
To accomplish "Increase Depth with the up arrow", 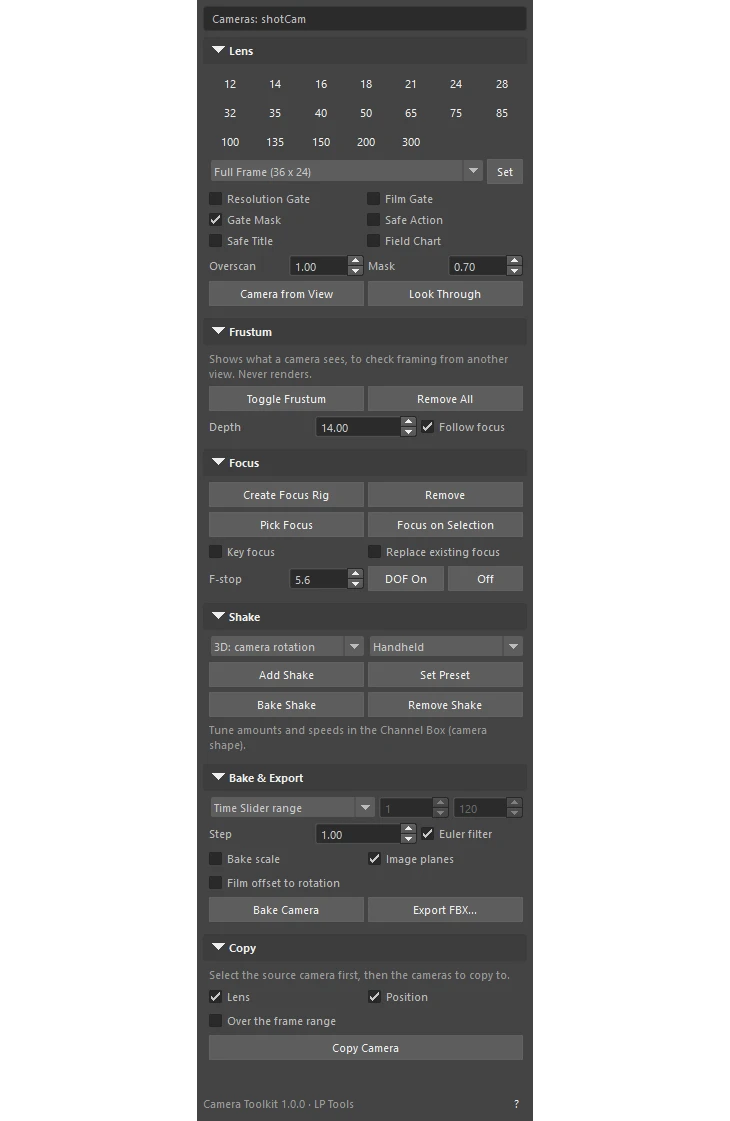I will (x=408, y=422).
